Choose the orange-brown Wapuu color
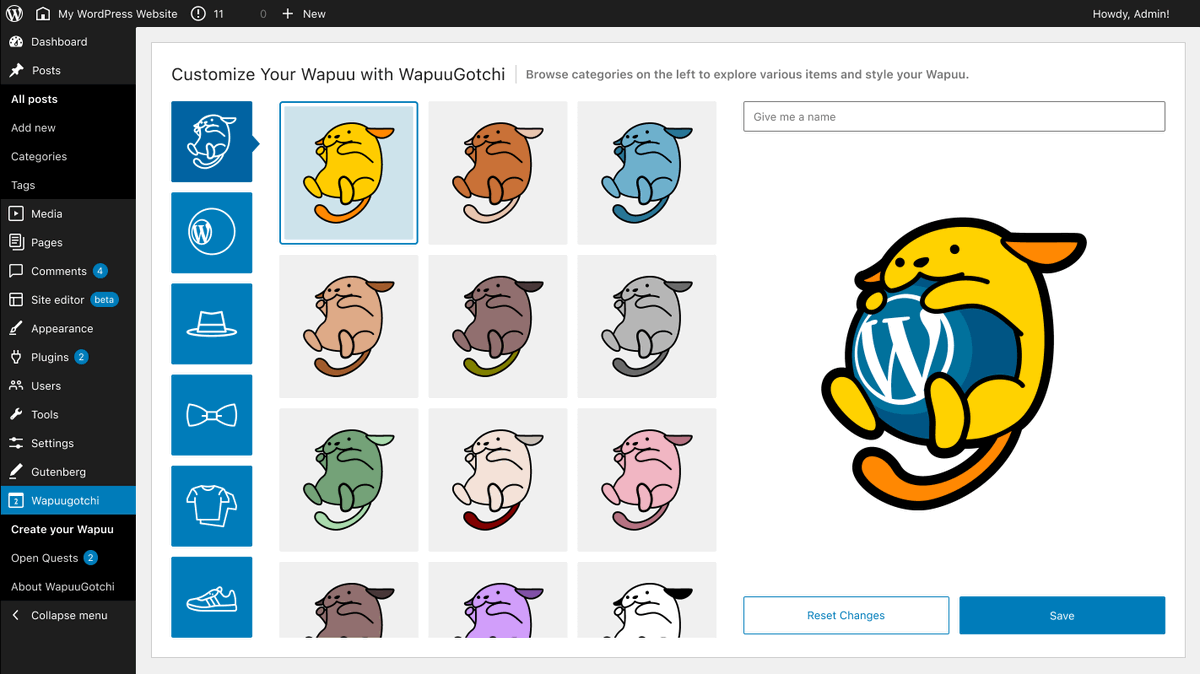1200x674 pixels. point(498,173)
